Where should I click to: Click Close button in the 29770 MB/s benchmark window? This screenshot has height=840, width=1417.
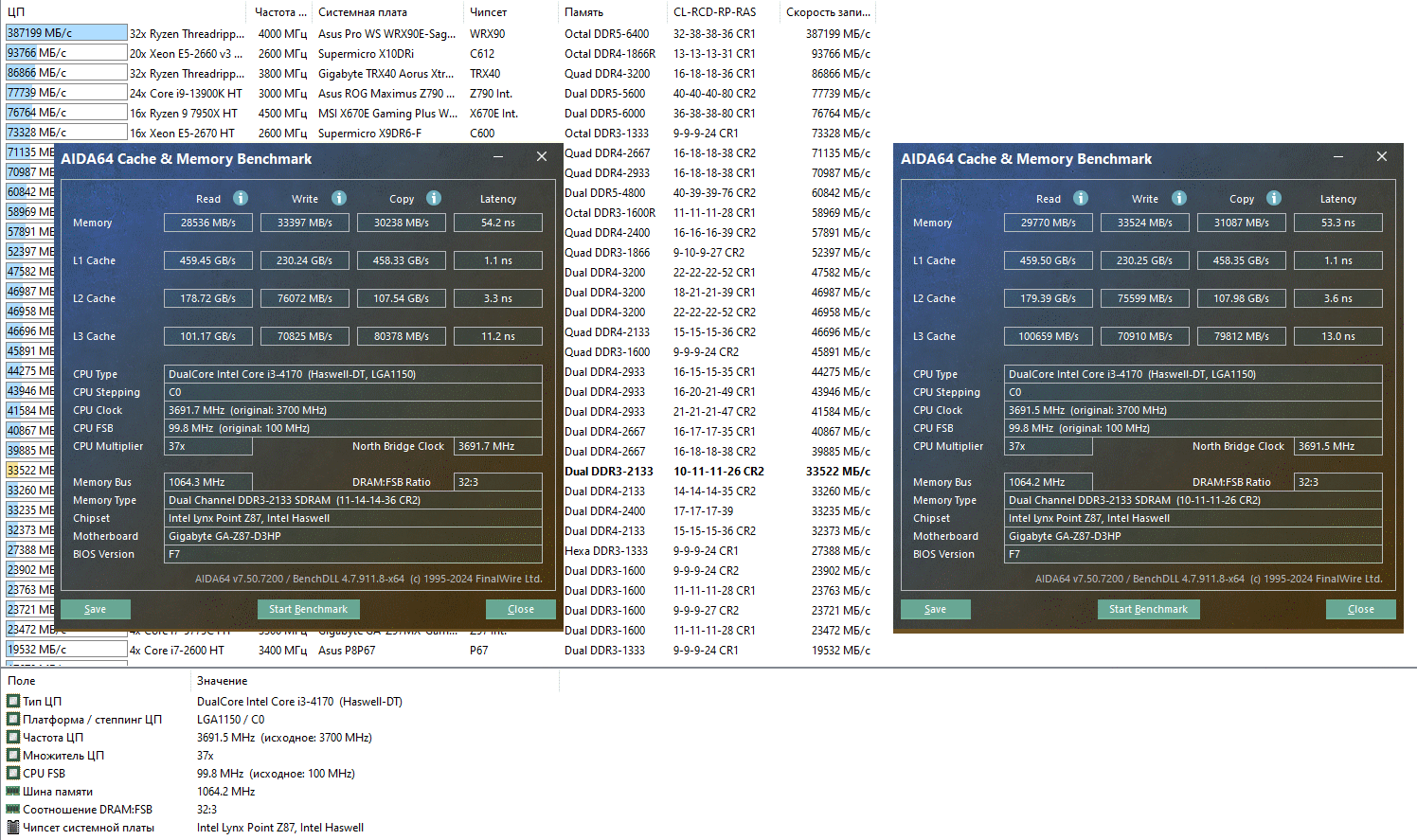(x=1361, y=609)
